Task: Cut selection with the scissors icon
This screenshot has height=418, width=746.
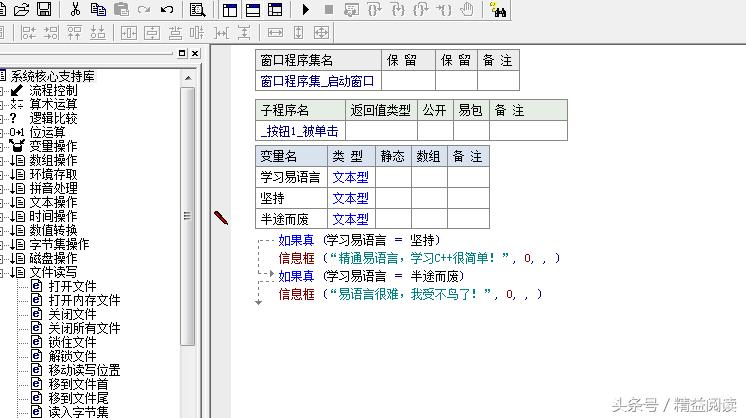Action: pyautogui.click(x=75, y=9)
